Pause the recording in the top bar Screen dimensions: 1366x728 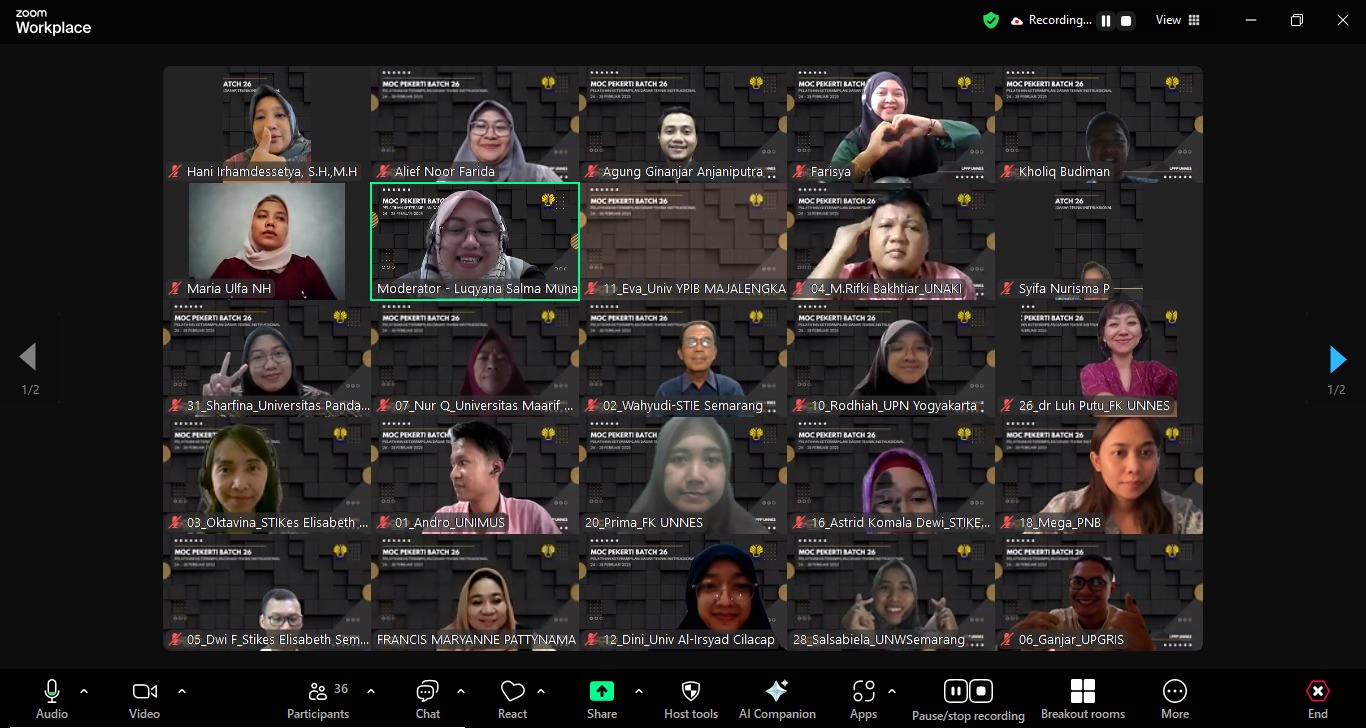coord(1106,20)
